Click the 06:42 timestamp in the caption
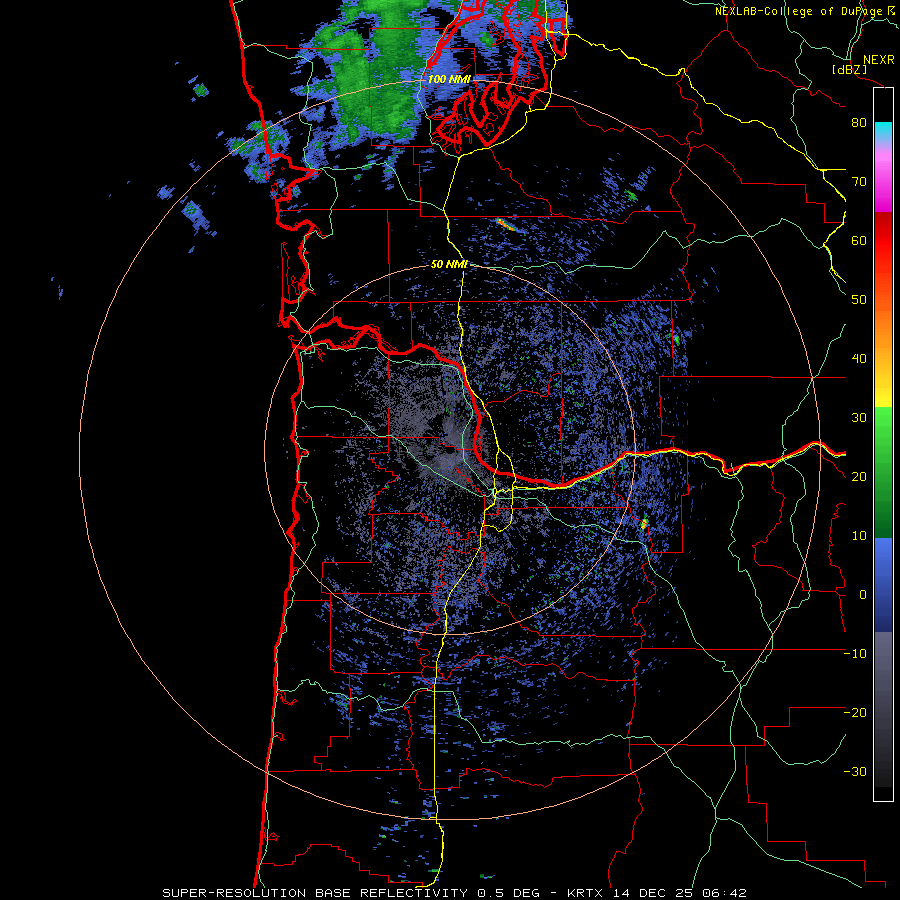 [723, 893]
